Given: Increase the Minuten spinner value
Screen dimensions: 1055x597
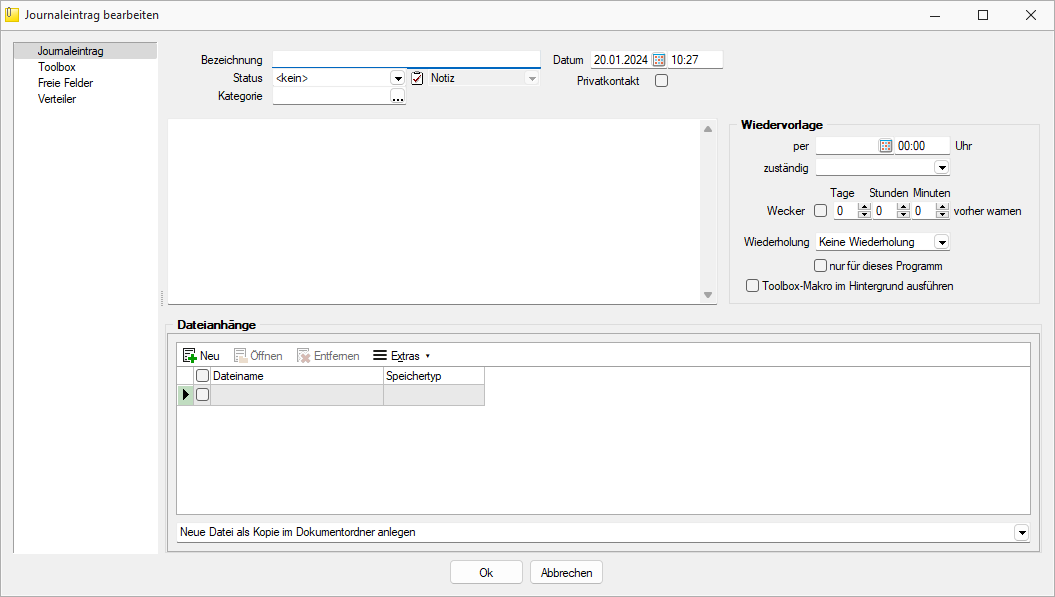Looking at the screenshot, I should [943, 207].
